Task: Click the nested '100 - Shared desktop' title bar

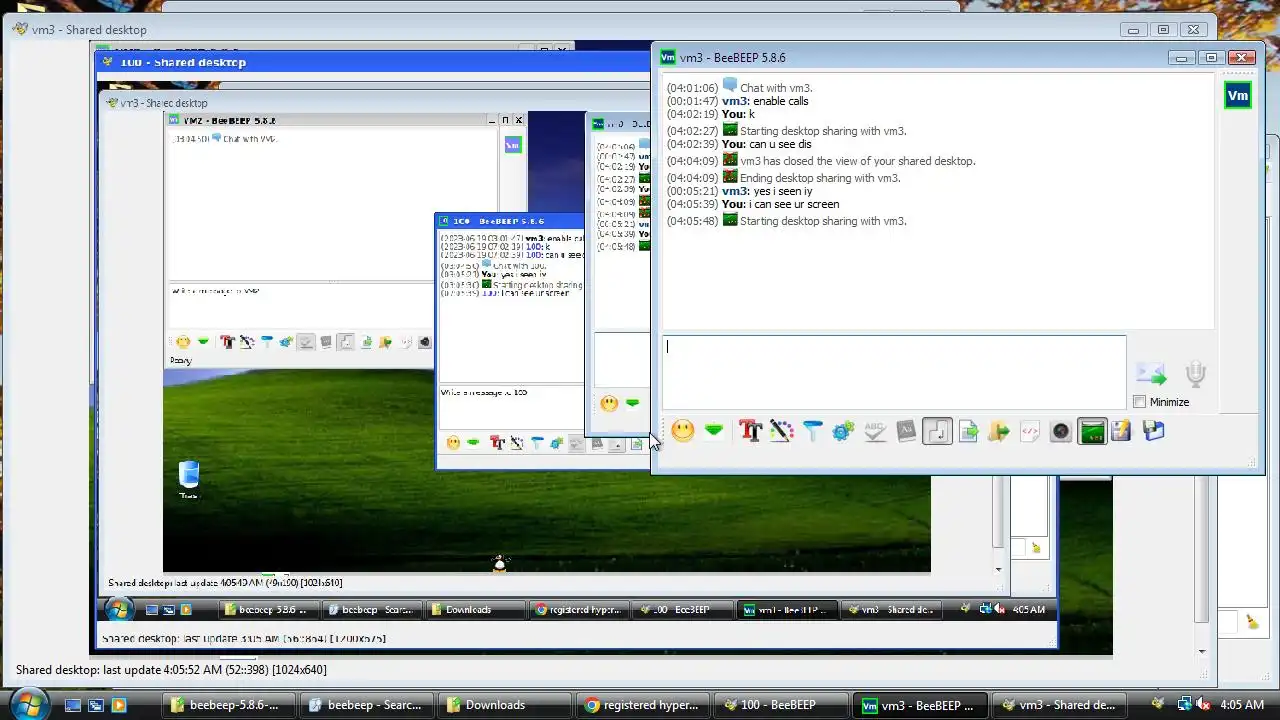Action: point(372,62)
